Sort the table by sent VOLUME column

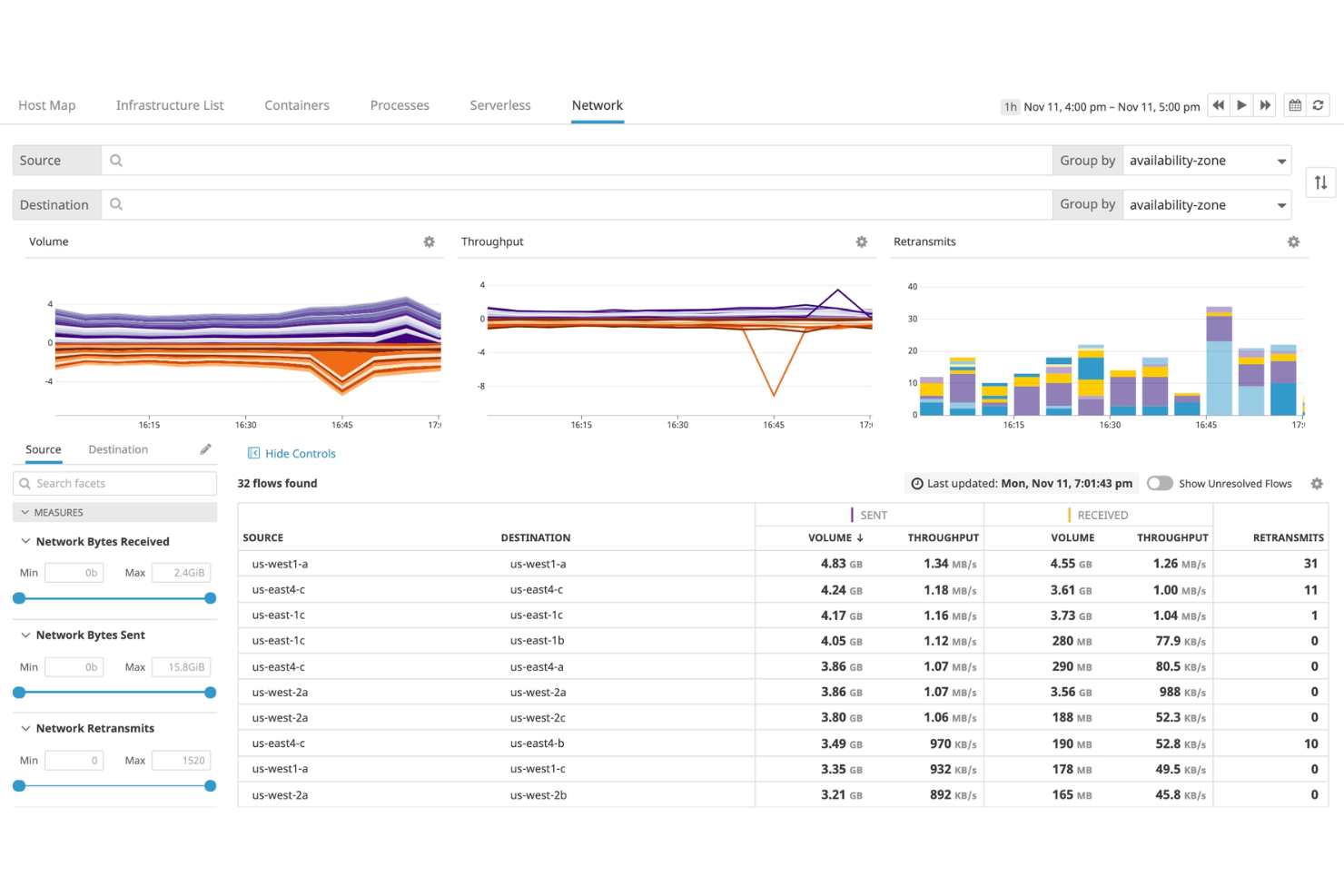pyautogui.click(x=835, y=537)
